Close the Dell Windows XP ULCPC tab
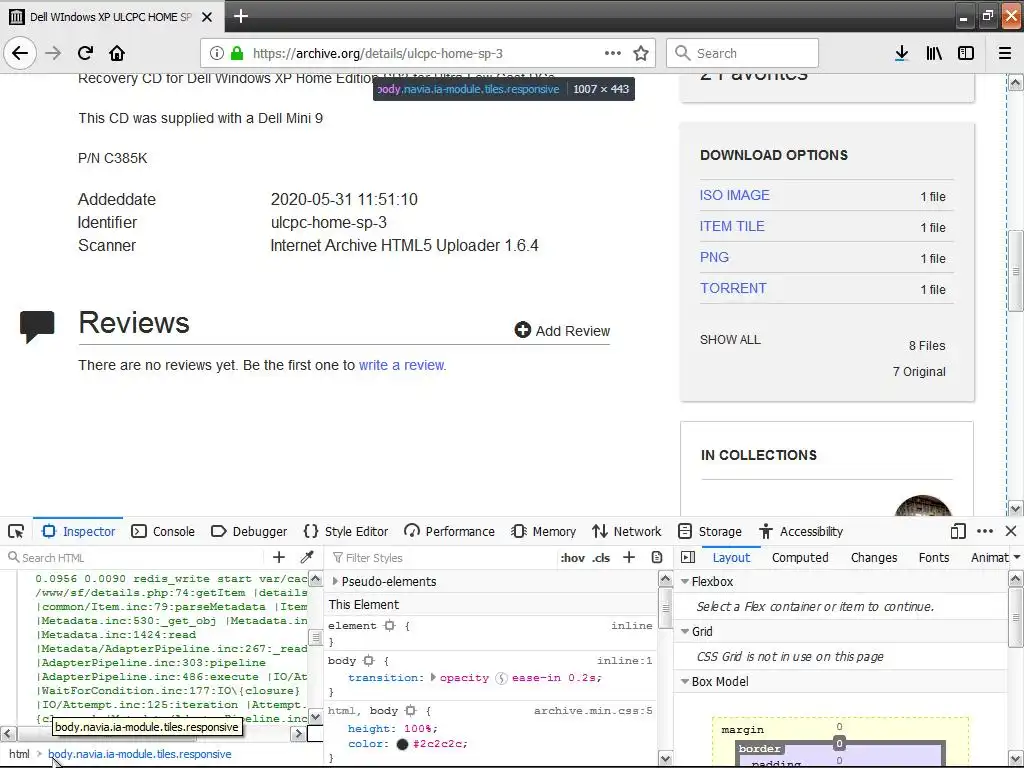 [207, 17]
